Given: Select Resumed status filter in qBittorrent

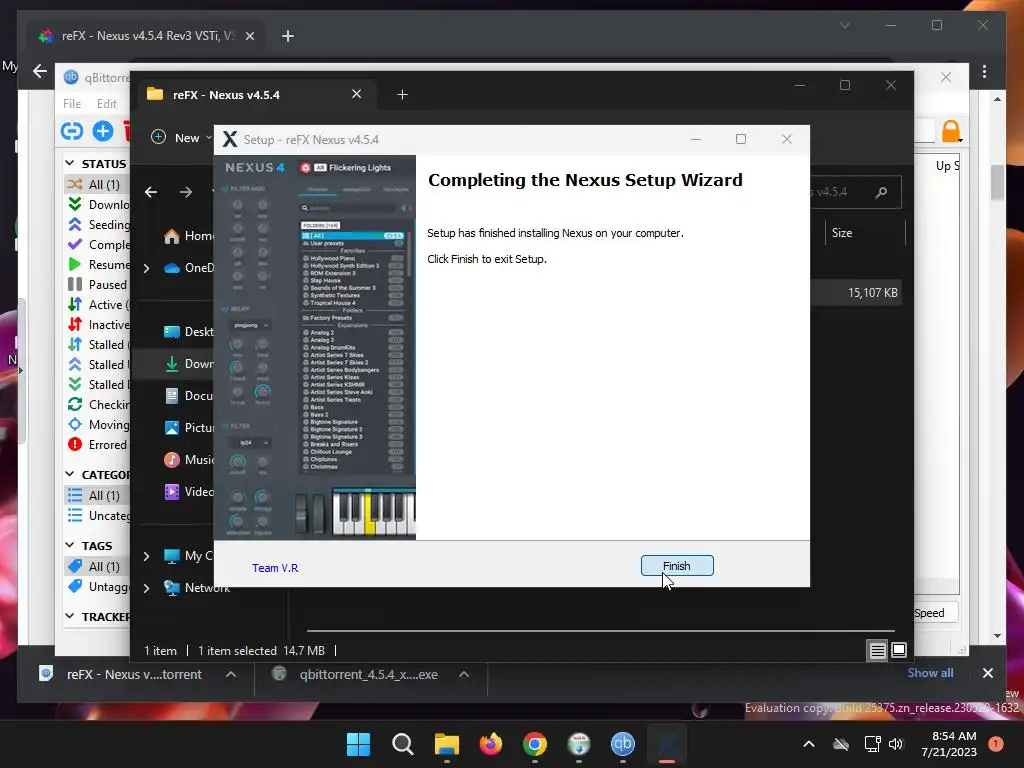Looking at the screenshot, I should coord(97,264).
